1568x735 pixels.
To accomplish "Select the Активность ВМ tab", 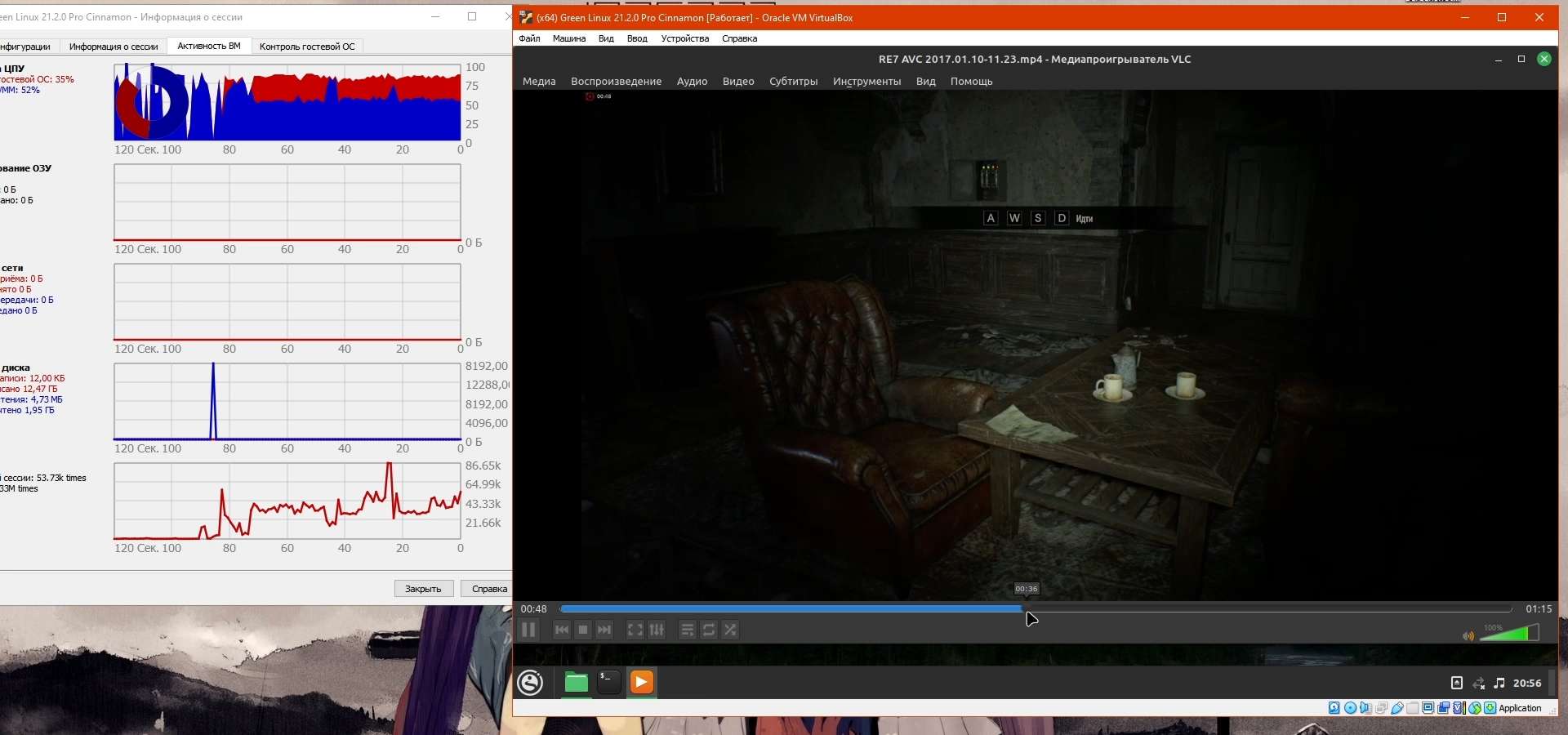I will (x=209, y=47).
